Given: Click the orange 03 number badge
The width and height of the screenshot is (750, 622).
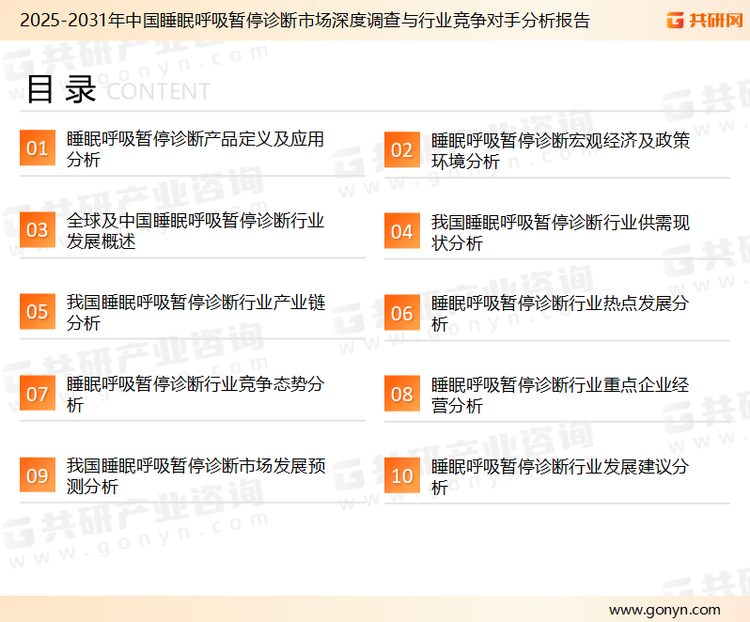Looking at the screenshot, I should [x=37, y=230].
